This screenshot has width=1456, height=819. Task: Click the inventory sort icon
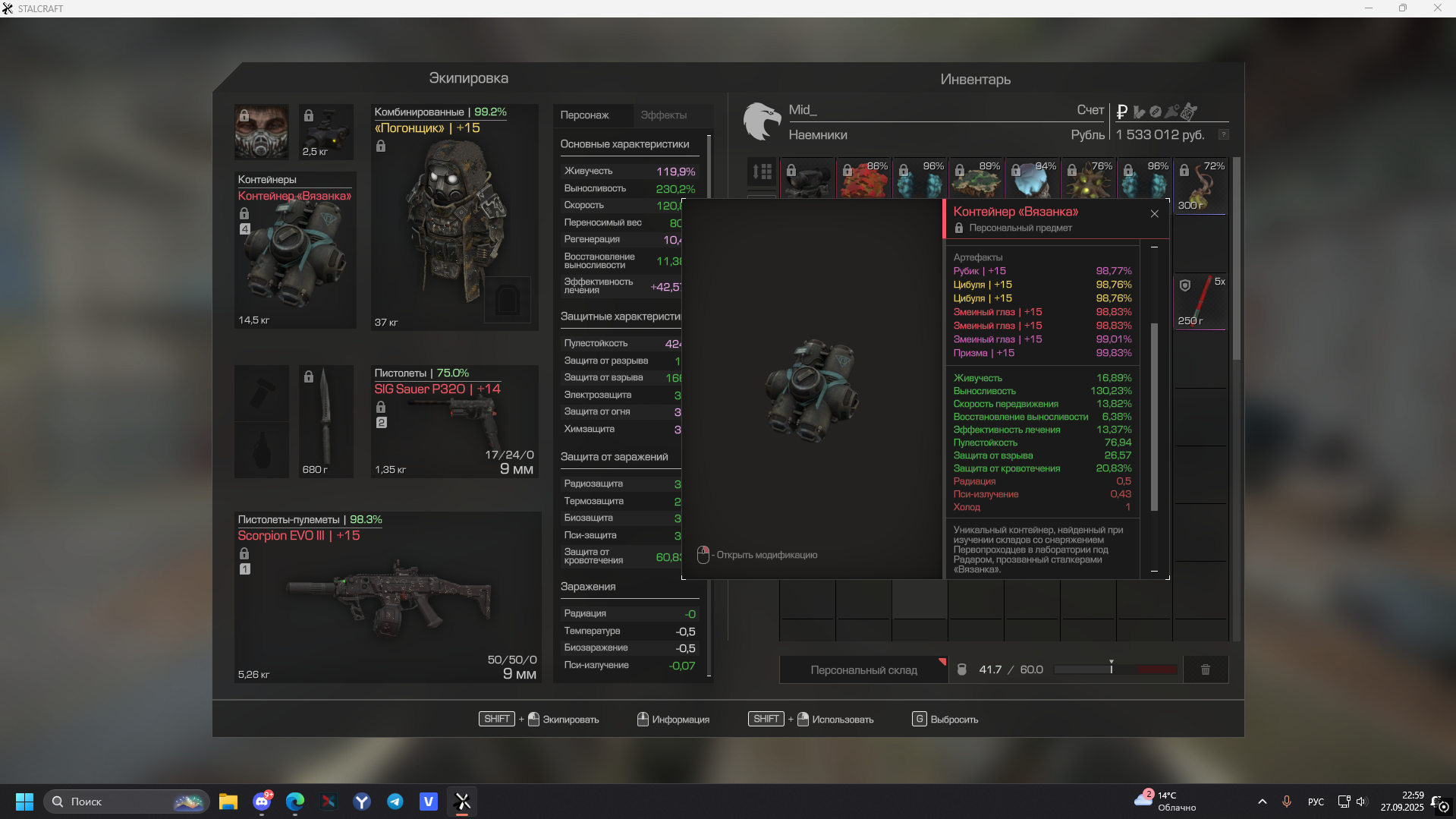762,172
